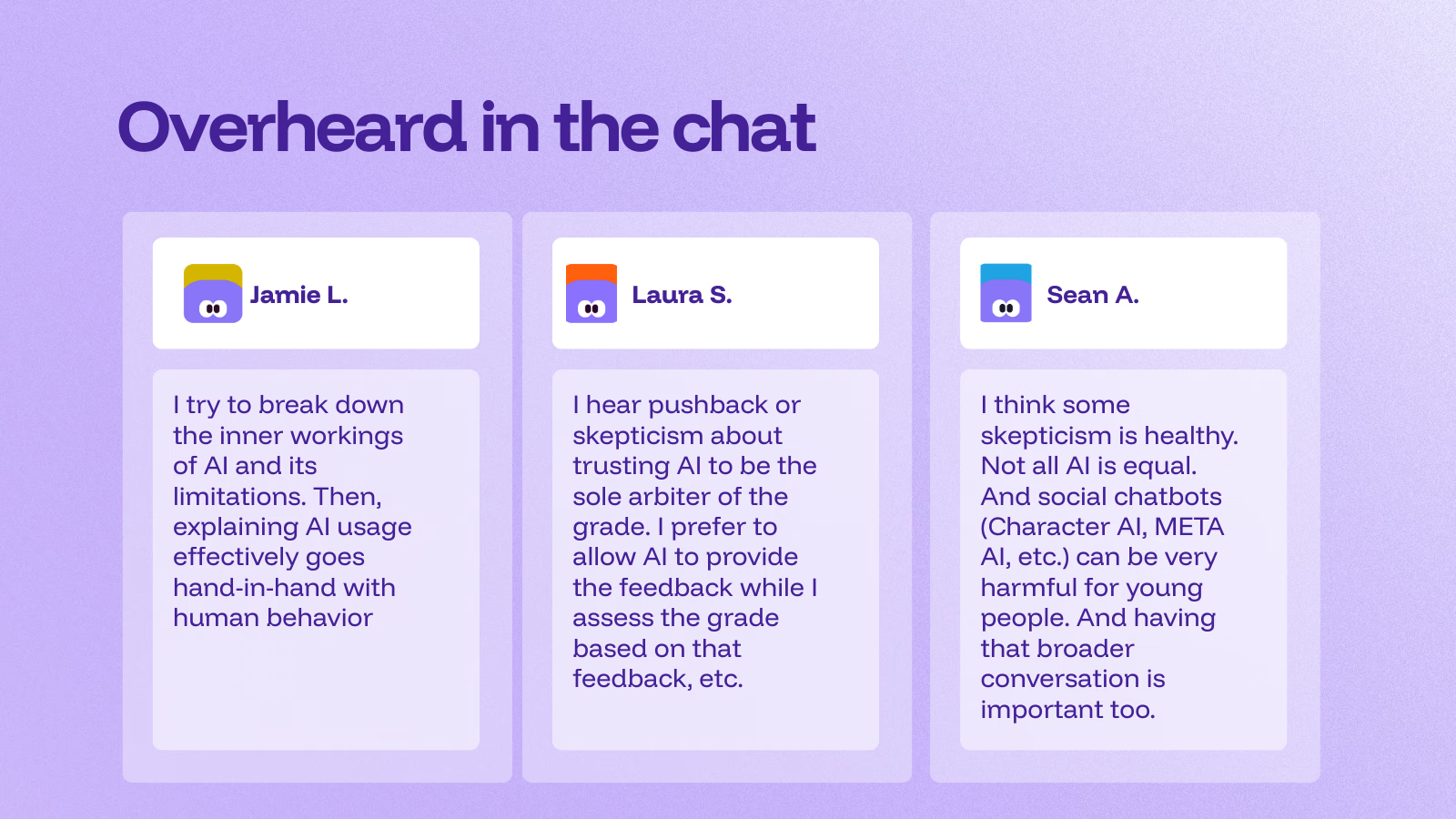Select the name label Sean A.
1456x819 pixels.
pos(1092,295)
